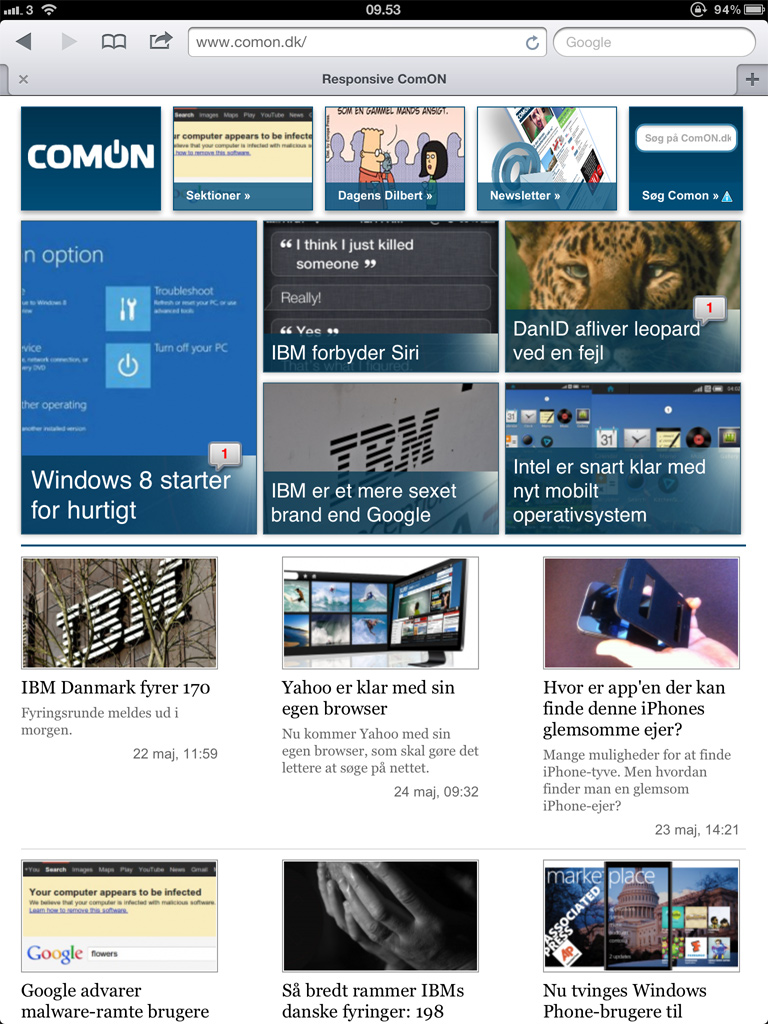Select the www.comon.dk address field
The width and height of the screenshot is (768, 1024).
pyautogui.click(x=367, y=42)
